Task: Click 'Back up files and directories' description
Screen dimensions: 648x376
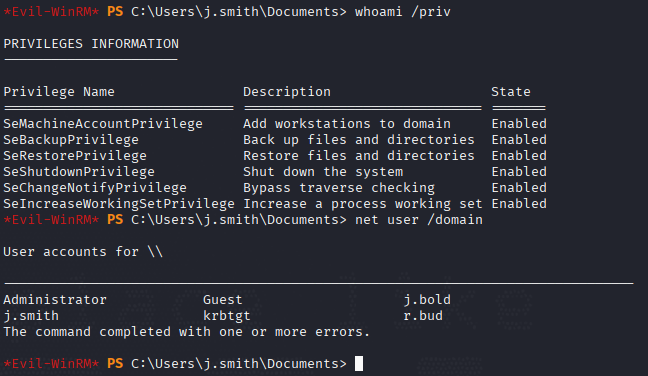Action: tap(359, 140)
